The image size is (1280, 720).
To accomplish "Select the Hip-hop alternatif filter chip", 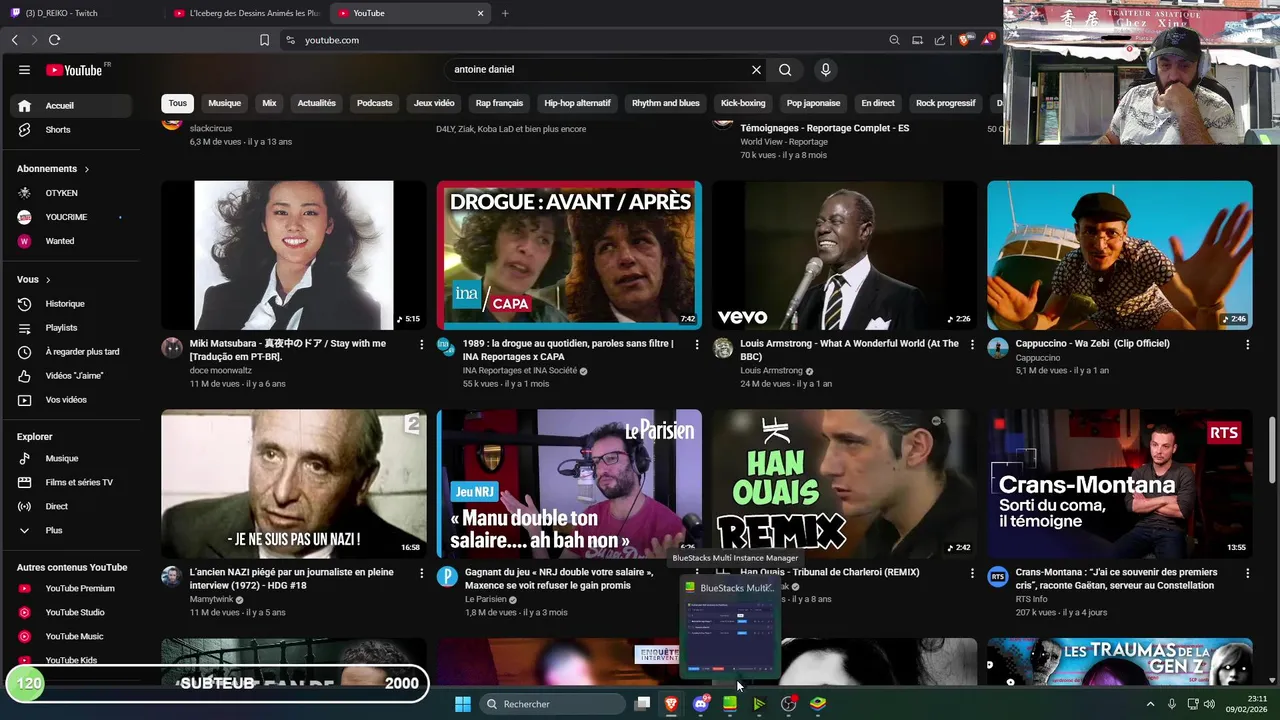I will (x=577, y=103).
